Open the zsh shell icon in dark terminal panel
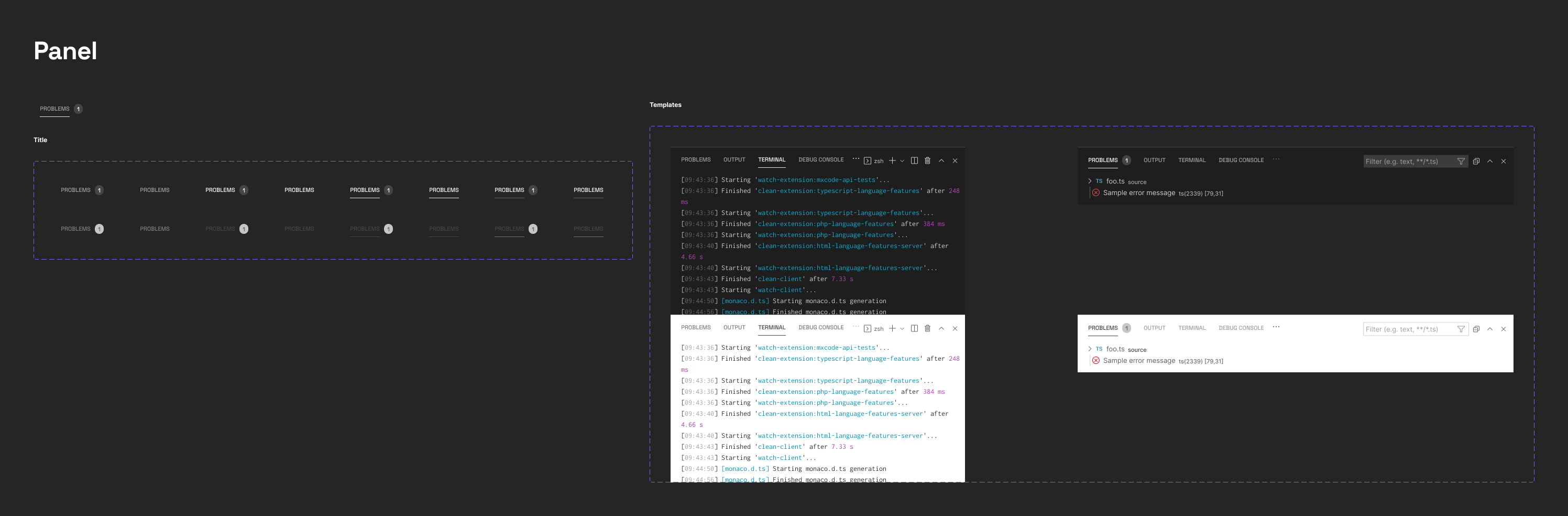Screen dimensions: 1568x516 (x=868, y=161)
